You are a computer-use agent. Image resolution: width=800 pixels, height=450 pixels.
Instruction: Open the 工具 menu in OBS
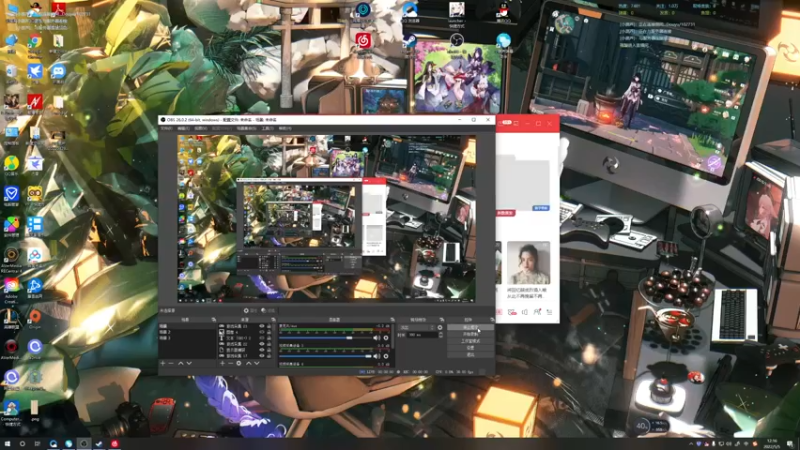268,128
